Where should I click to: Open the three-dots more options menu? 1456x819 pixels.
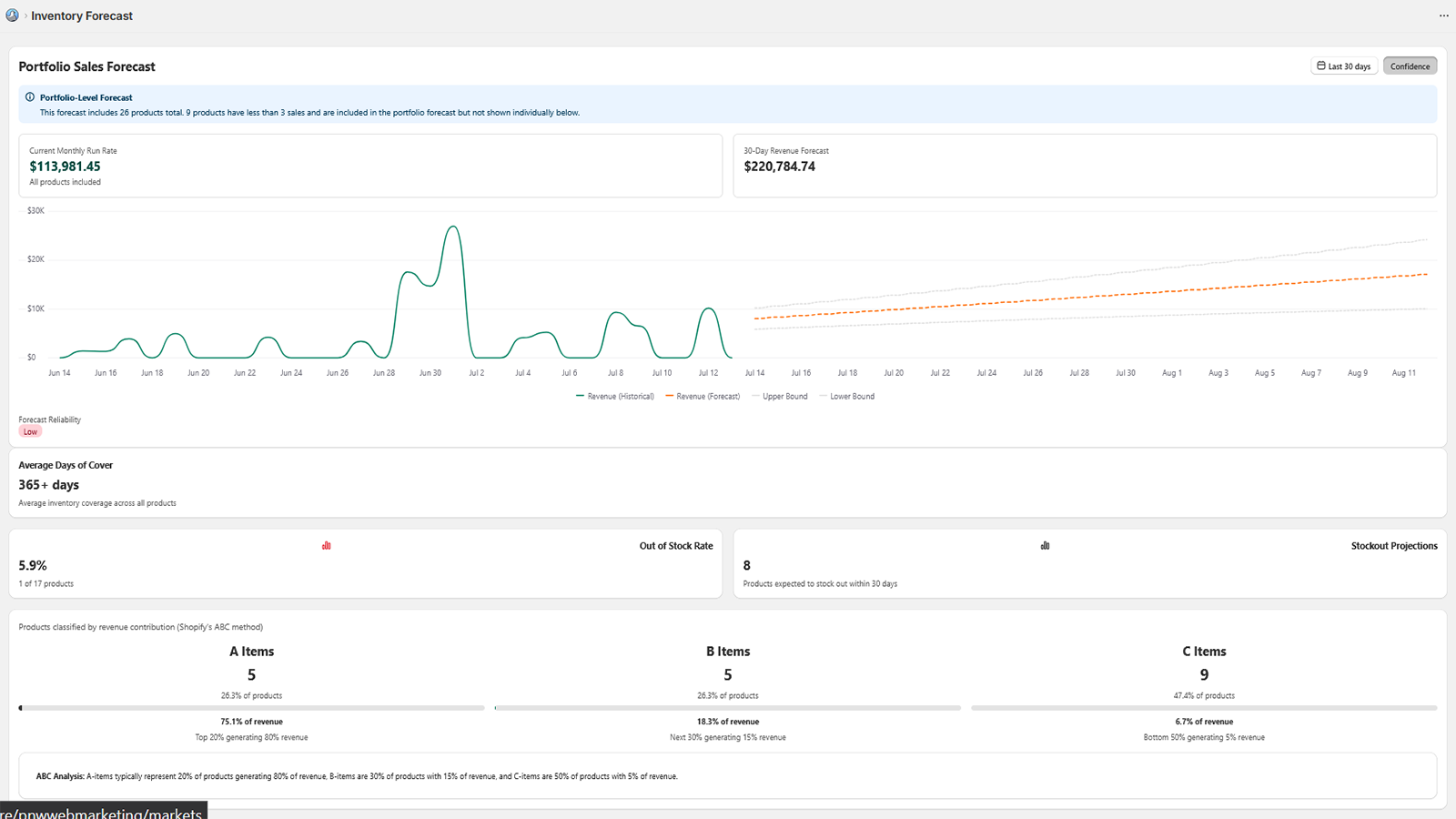(1443, 15)
